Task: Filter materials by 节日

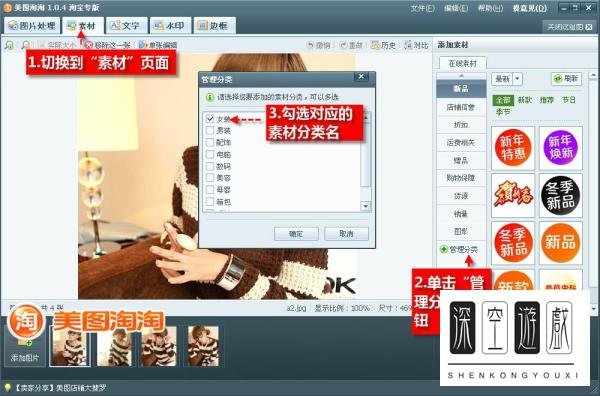Action: coord(569,100)
